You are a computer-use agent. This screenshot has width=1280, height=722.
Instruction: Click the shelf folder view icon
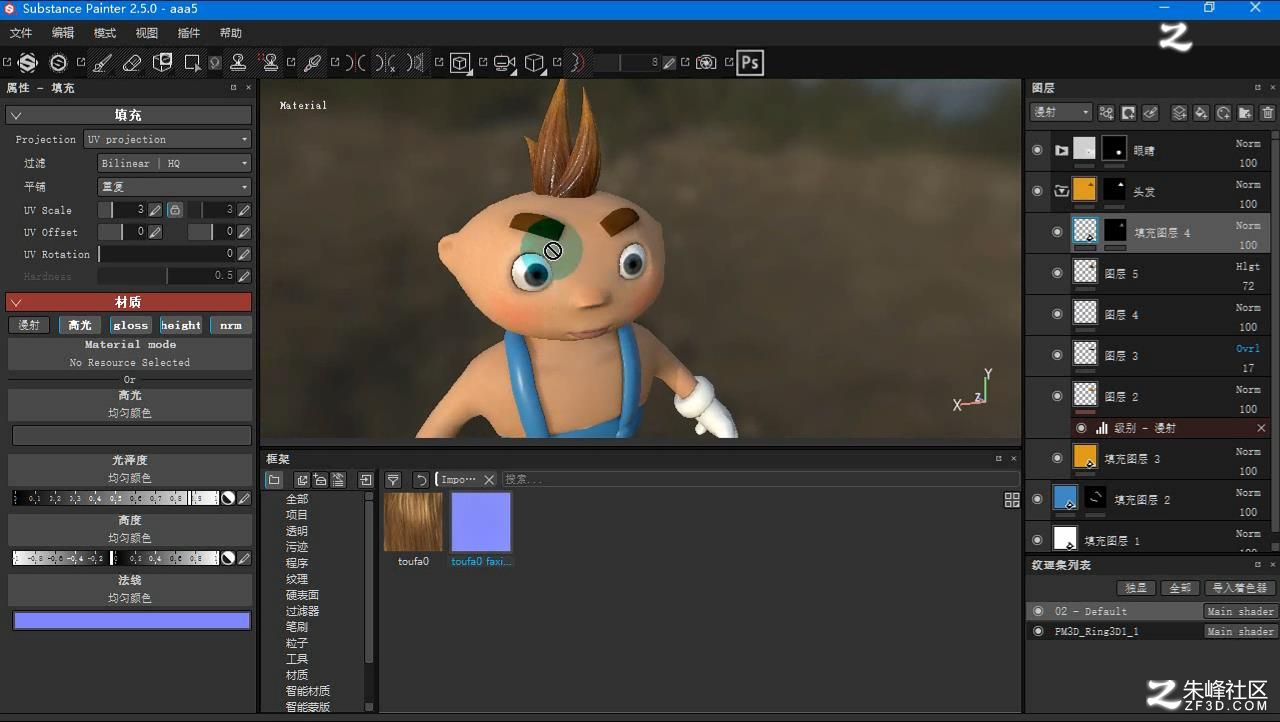click(x=274, y=480)
